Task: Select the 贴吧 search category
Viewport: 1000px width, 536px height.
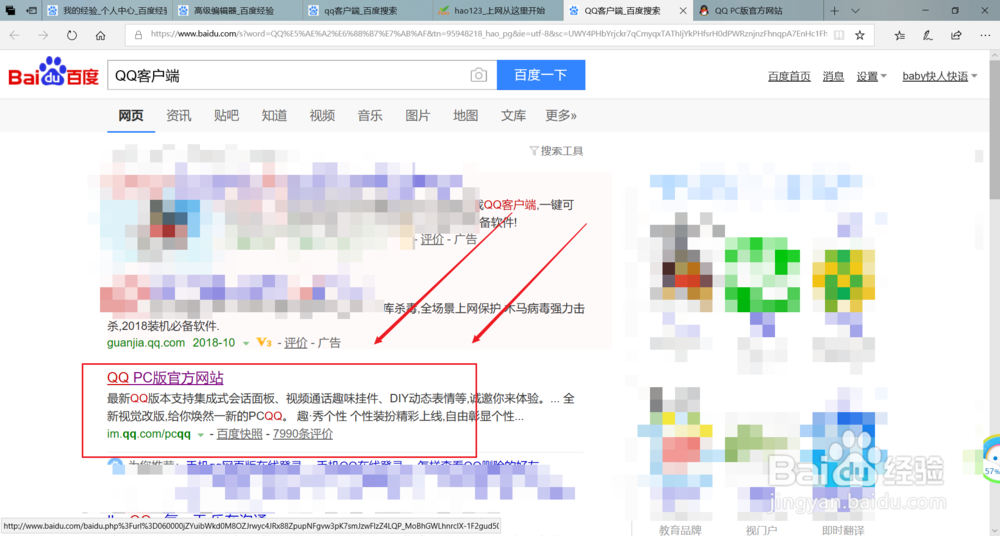Action: (226, 115)
